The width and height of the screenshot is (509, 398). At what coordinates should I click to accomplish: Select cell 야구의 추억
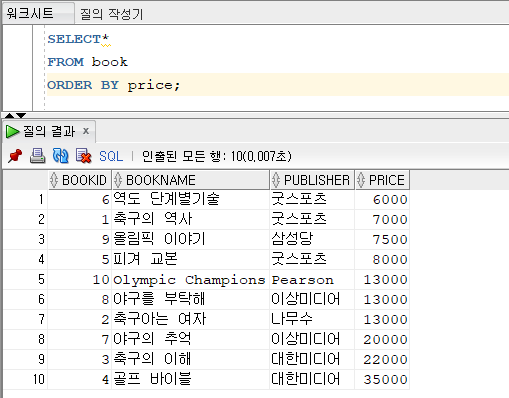click(190, 339)
